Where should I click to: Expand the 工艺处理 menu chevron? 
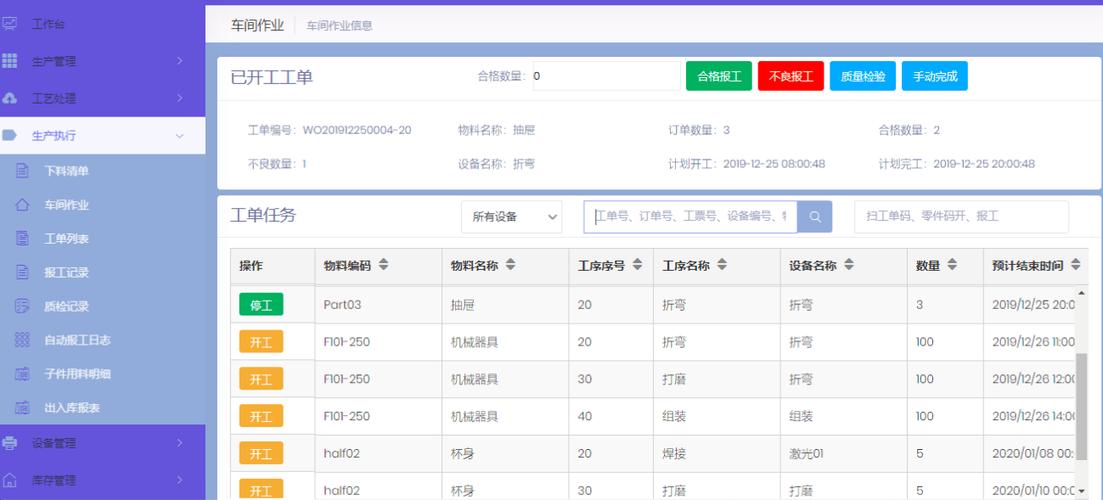(x=179, y=98)
